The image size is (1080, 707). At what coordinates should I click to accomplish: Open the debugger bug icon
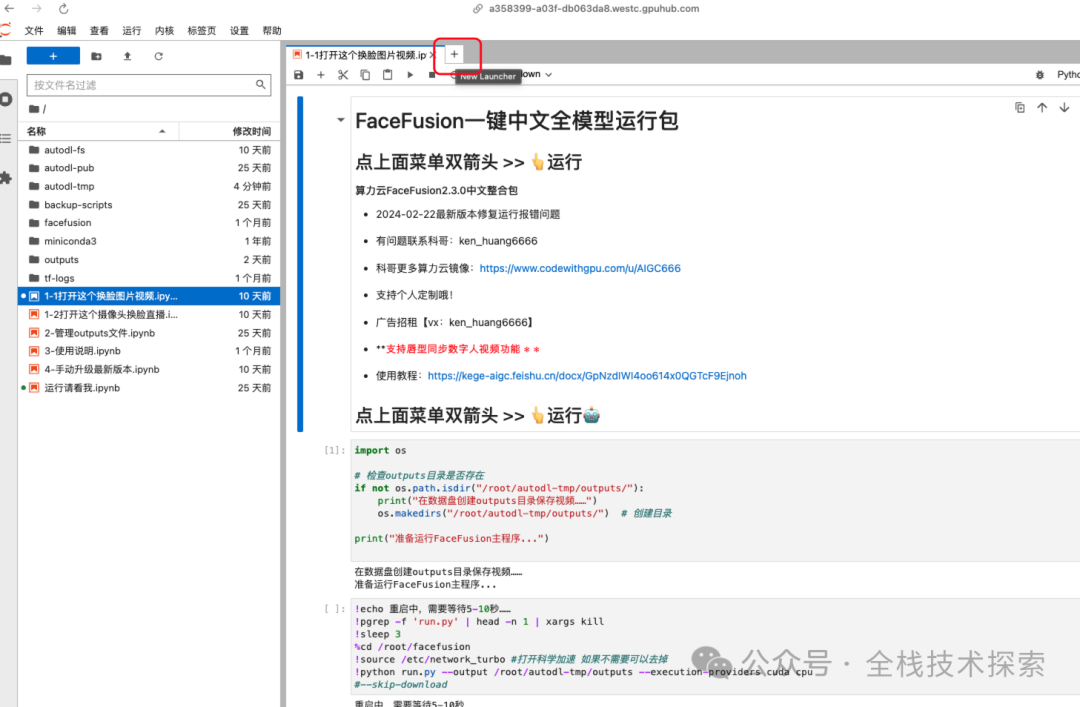[x=1039, y=74]
